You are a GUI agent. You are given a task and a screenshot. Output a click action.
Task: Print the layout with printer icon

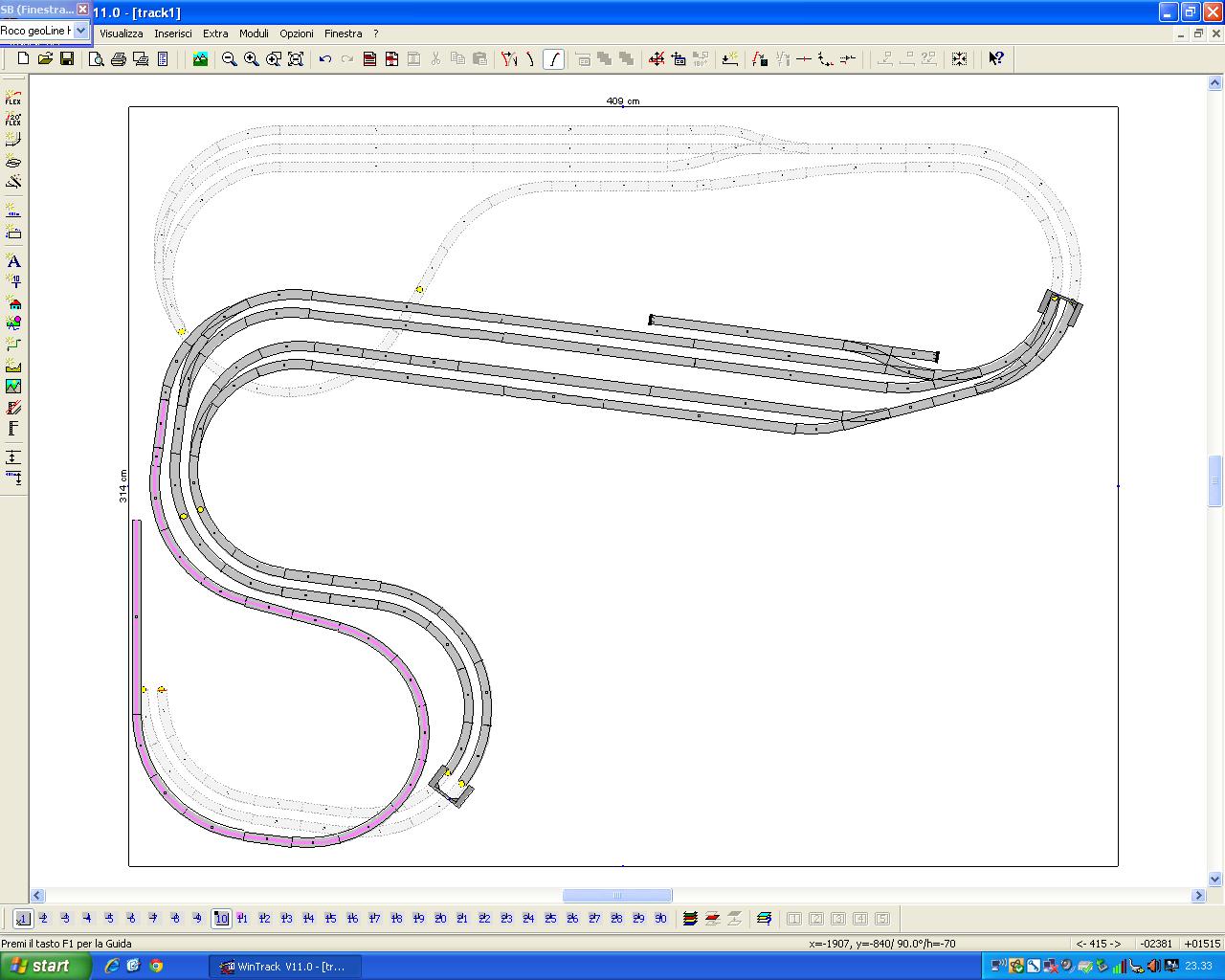click(x=119, y=58)
